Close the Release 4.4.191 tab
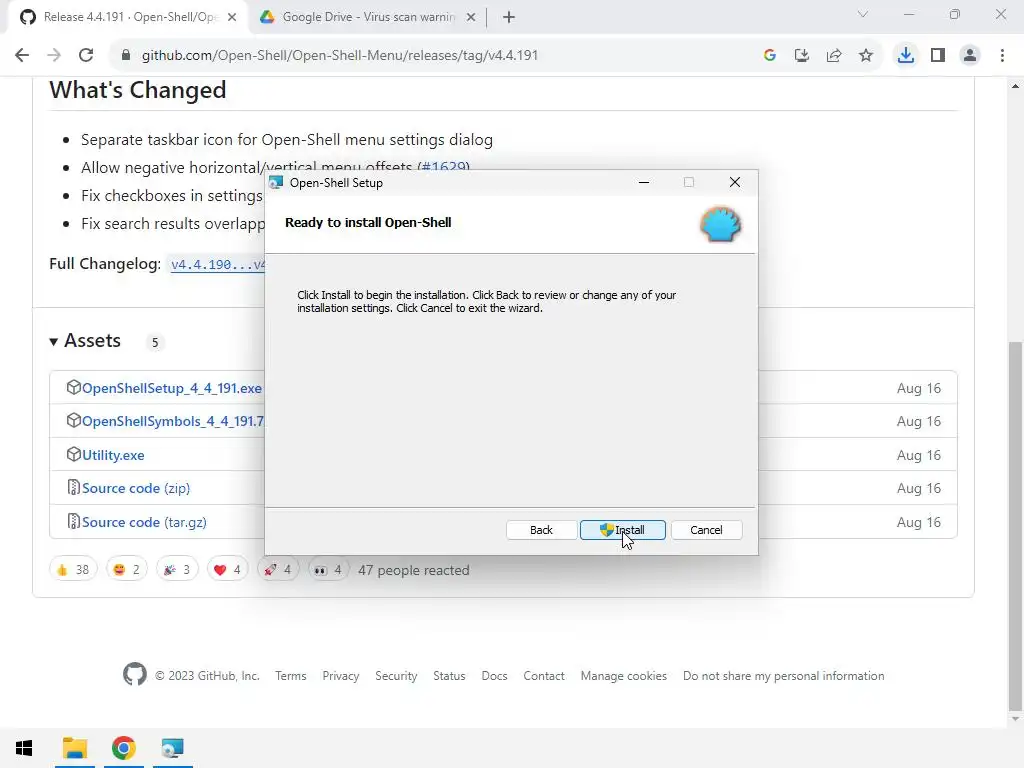 coord(232,17)
